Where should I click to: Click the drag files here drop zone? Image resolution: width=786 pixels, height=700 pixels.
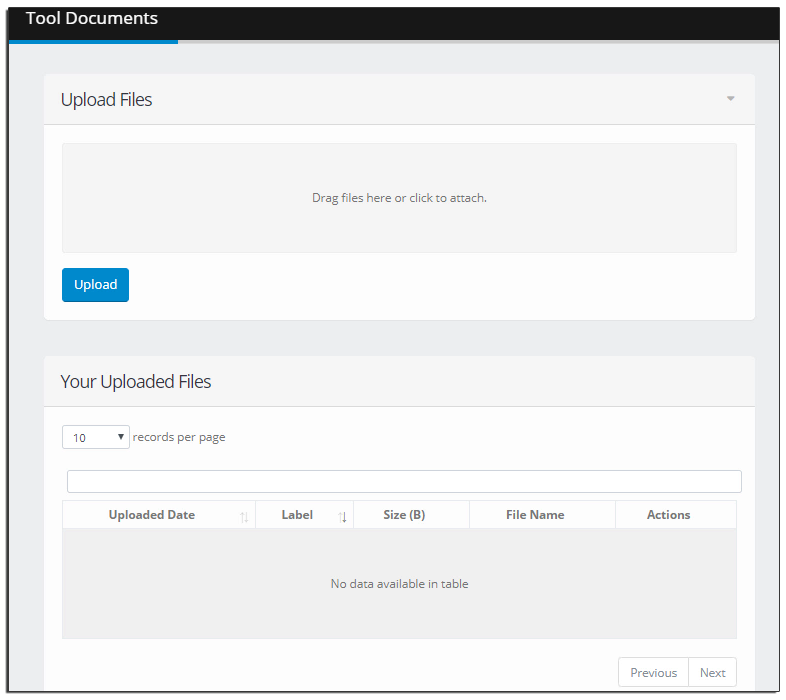coord(399,220)
